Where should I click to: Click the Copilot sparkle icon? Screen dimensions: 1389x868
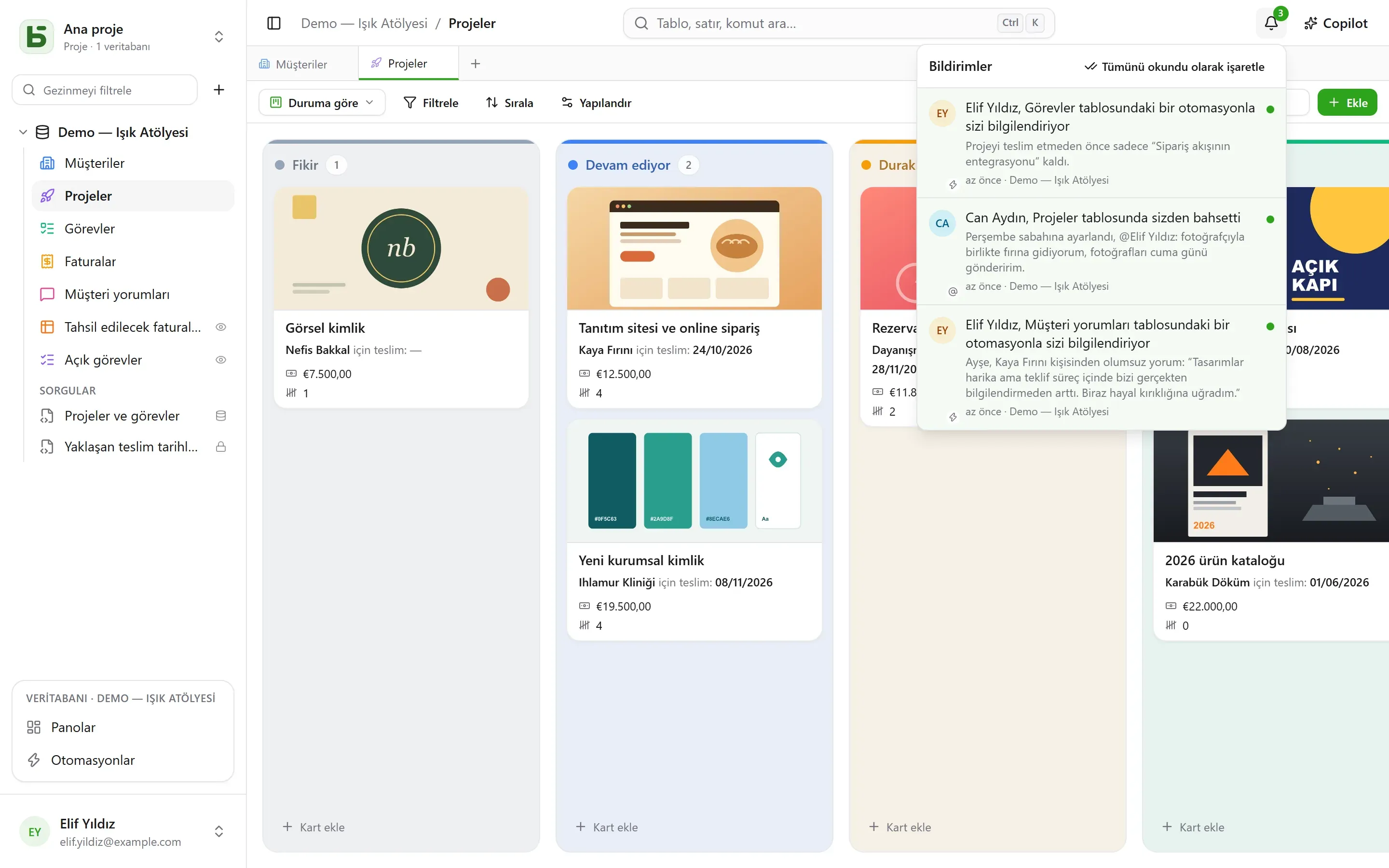point(1310,23)
